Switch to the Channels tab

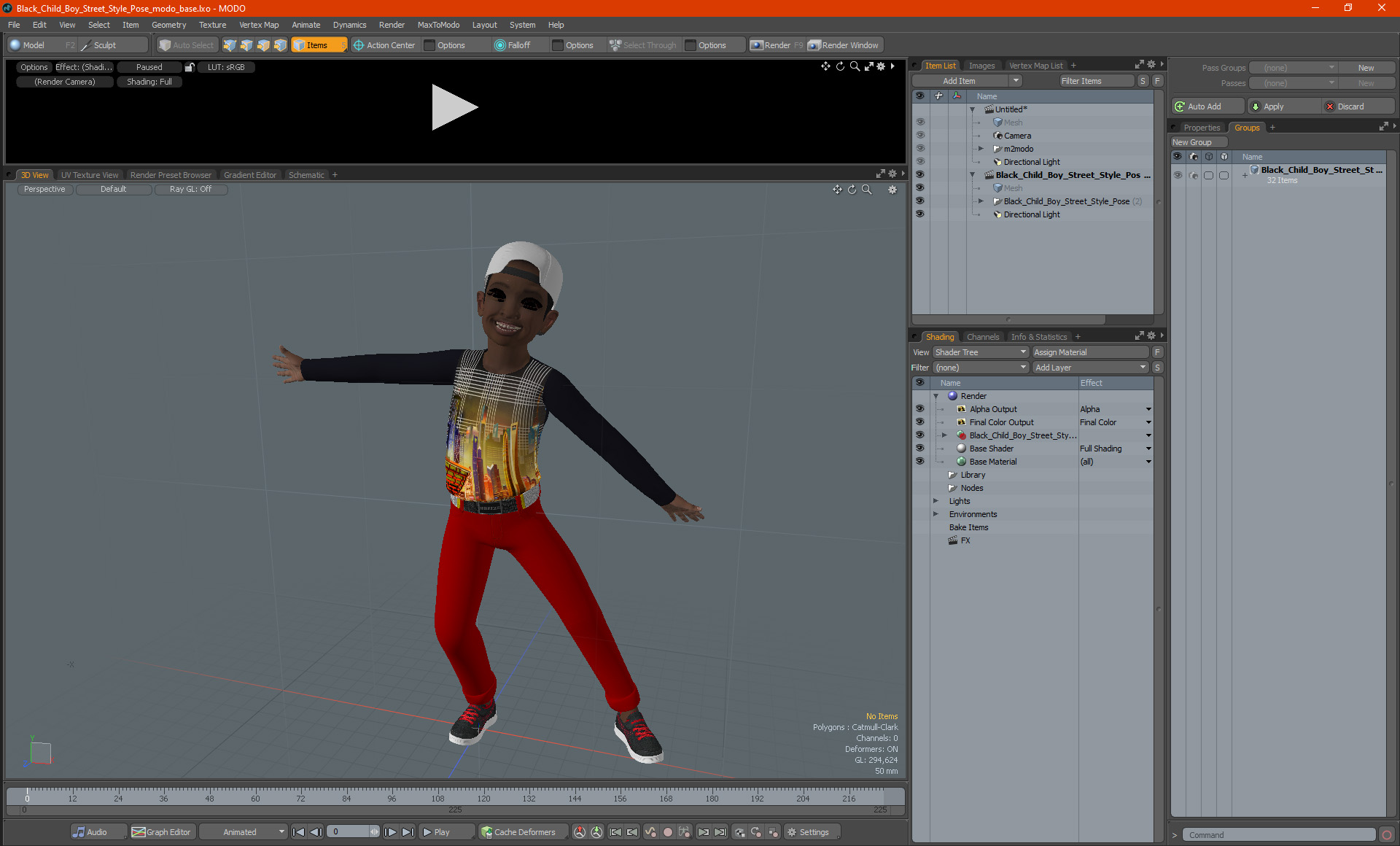982,337
